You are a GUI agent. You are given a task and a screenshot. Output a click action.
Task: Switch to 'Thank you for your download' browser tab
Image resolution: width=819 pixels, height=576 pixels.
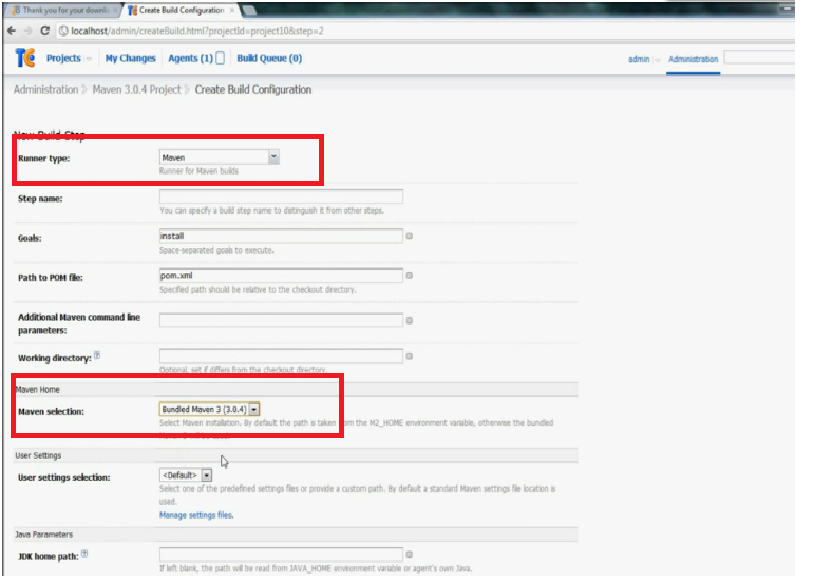coord(64,10)
